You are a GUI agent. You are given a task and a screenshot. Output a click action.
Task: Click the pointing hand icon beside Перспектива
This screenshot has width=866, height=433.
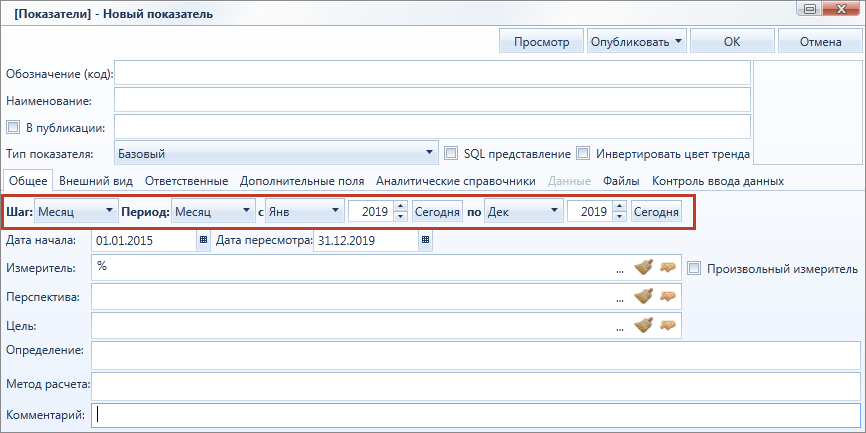click(668, 297)
